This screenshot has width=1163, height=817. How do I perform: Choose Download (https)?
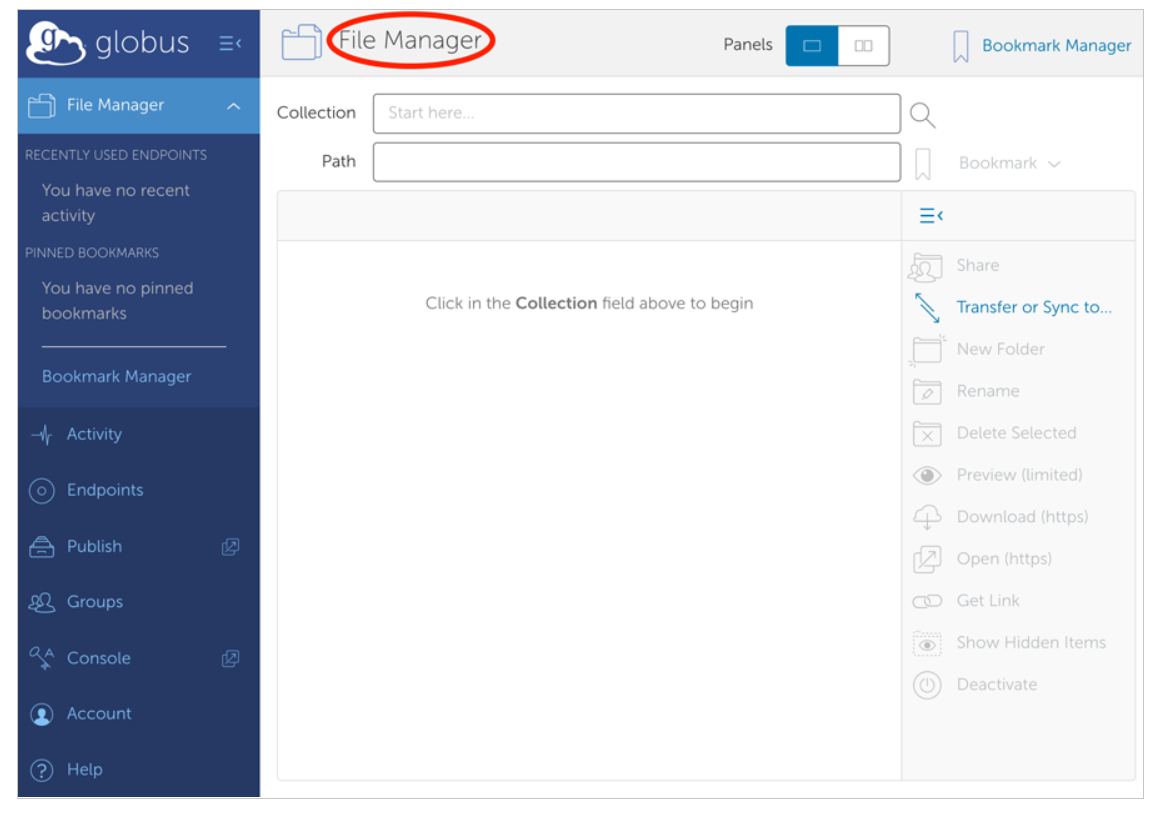(1022, 517)
